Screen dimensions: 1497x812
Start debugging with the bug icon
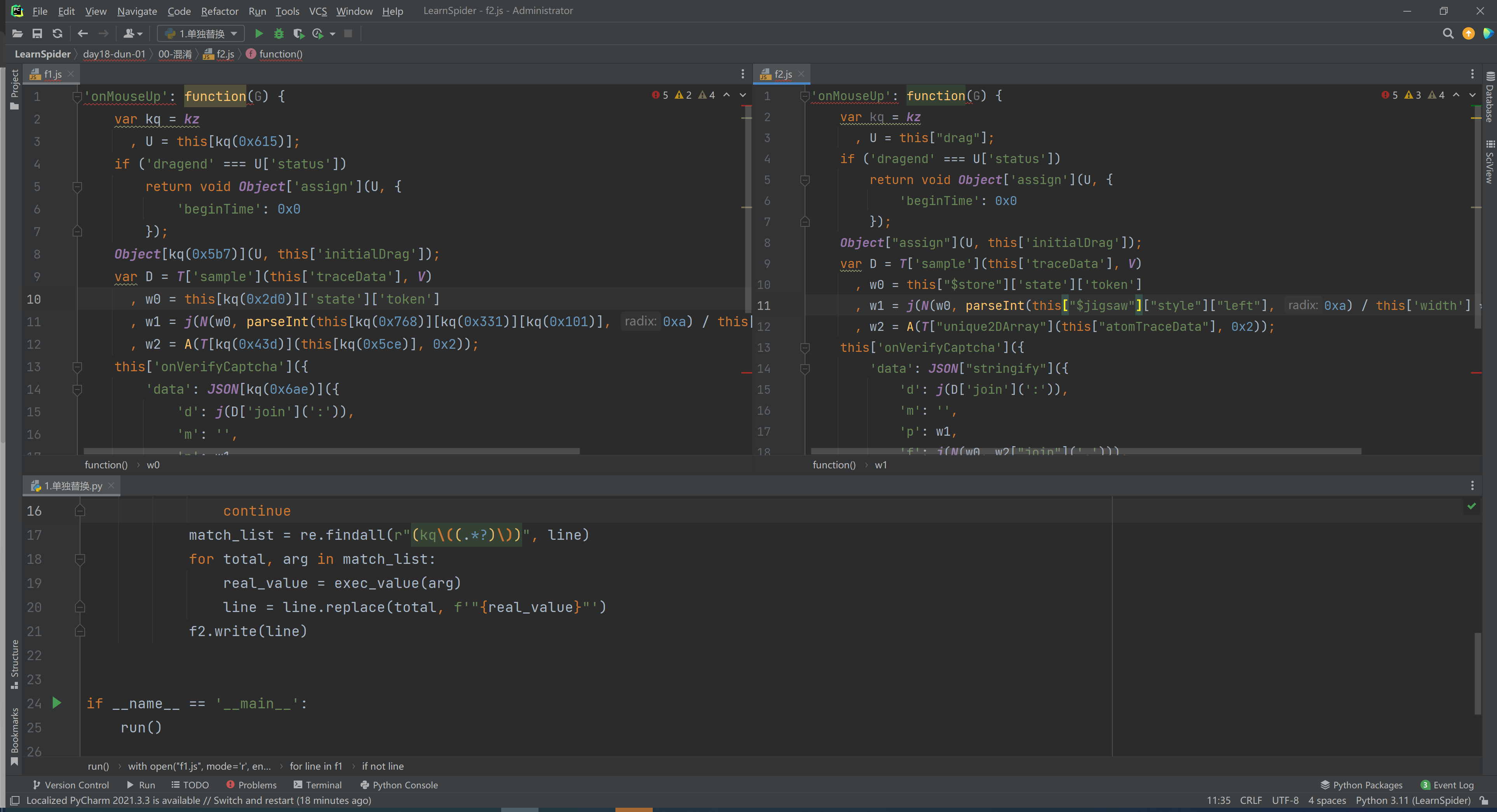(x=279, y=34)
